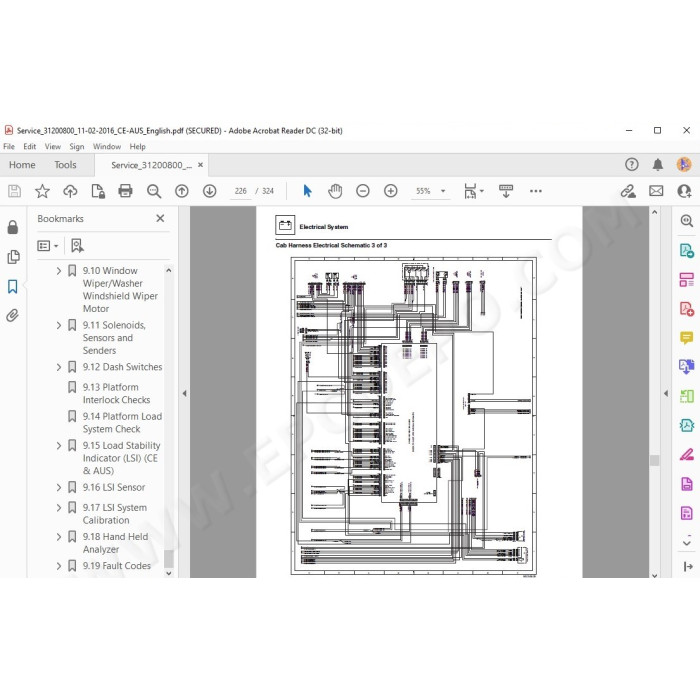700x700 pixels.
Task: Open the View menu
Action: click(x=53, y=146)
